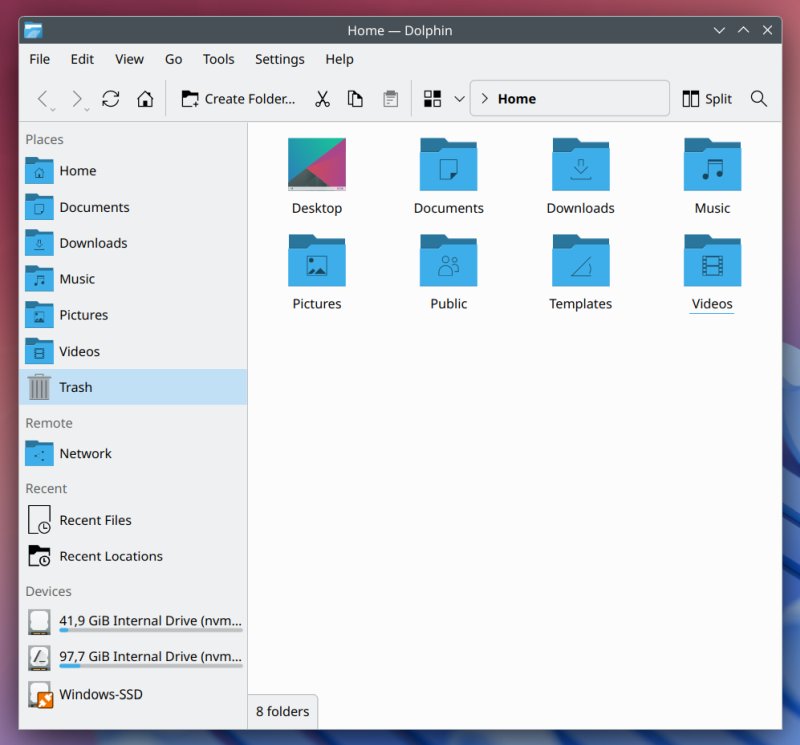The width and height of the screenshot is (800, 745).
Task: Open the view mode dropdown arrow
Action: click(x=459, y=99)
